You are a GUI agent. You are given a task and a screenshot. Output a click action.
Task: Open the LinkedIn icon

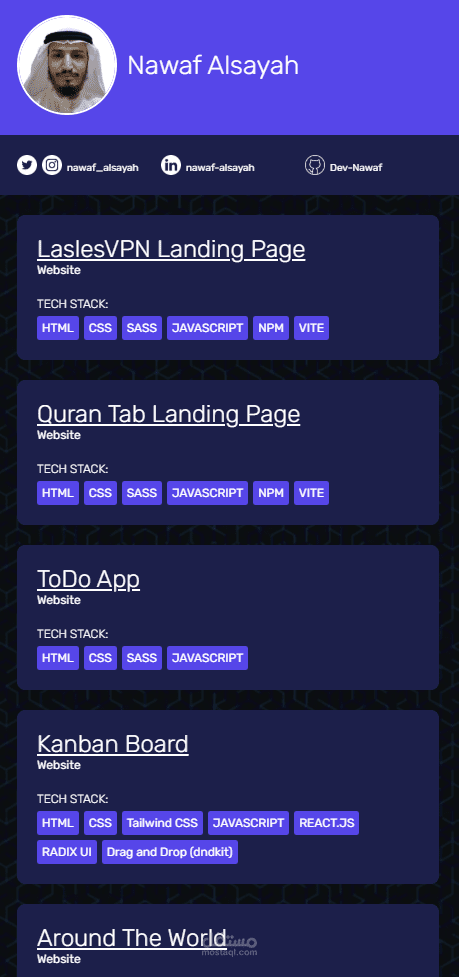[171, 165]
